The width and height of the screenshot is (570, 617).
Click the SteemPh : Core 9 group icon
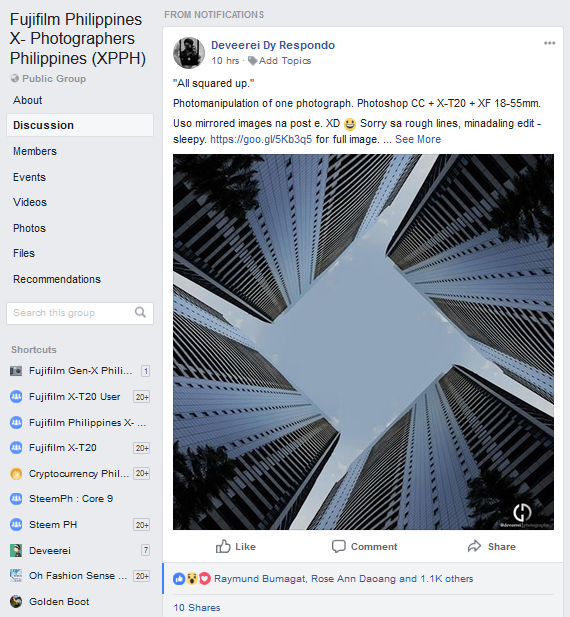pos(16,499)
